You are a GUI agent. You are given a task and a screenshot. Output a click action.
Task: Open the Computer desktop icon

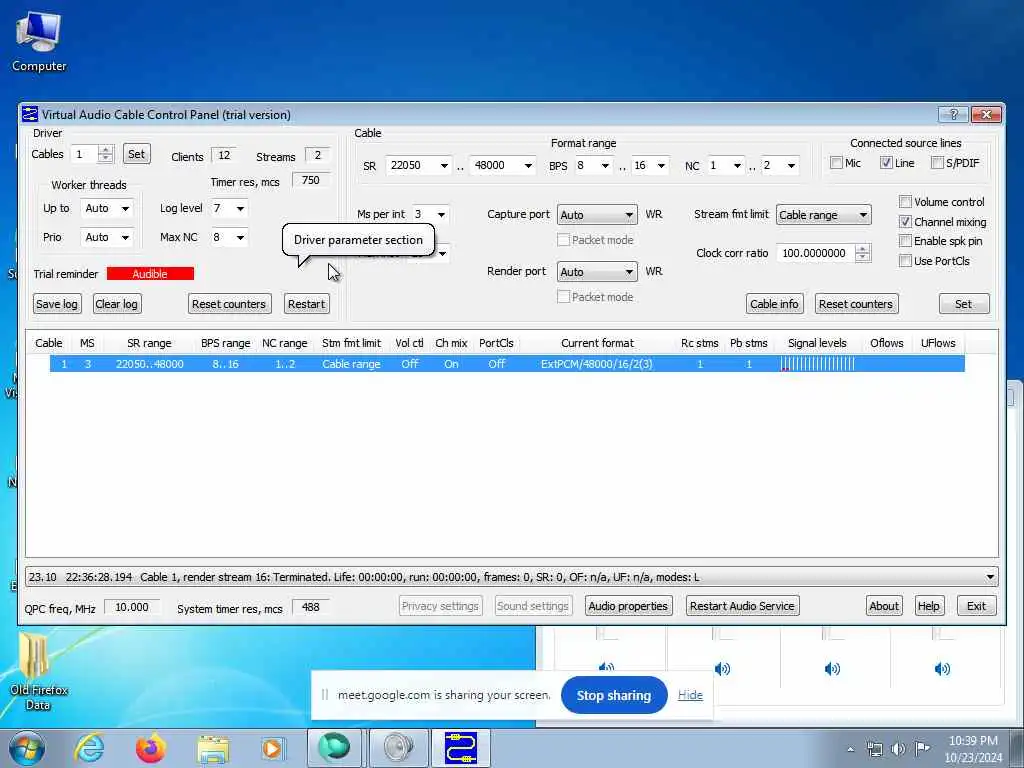pyautogui.click(x=39, y=41)
